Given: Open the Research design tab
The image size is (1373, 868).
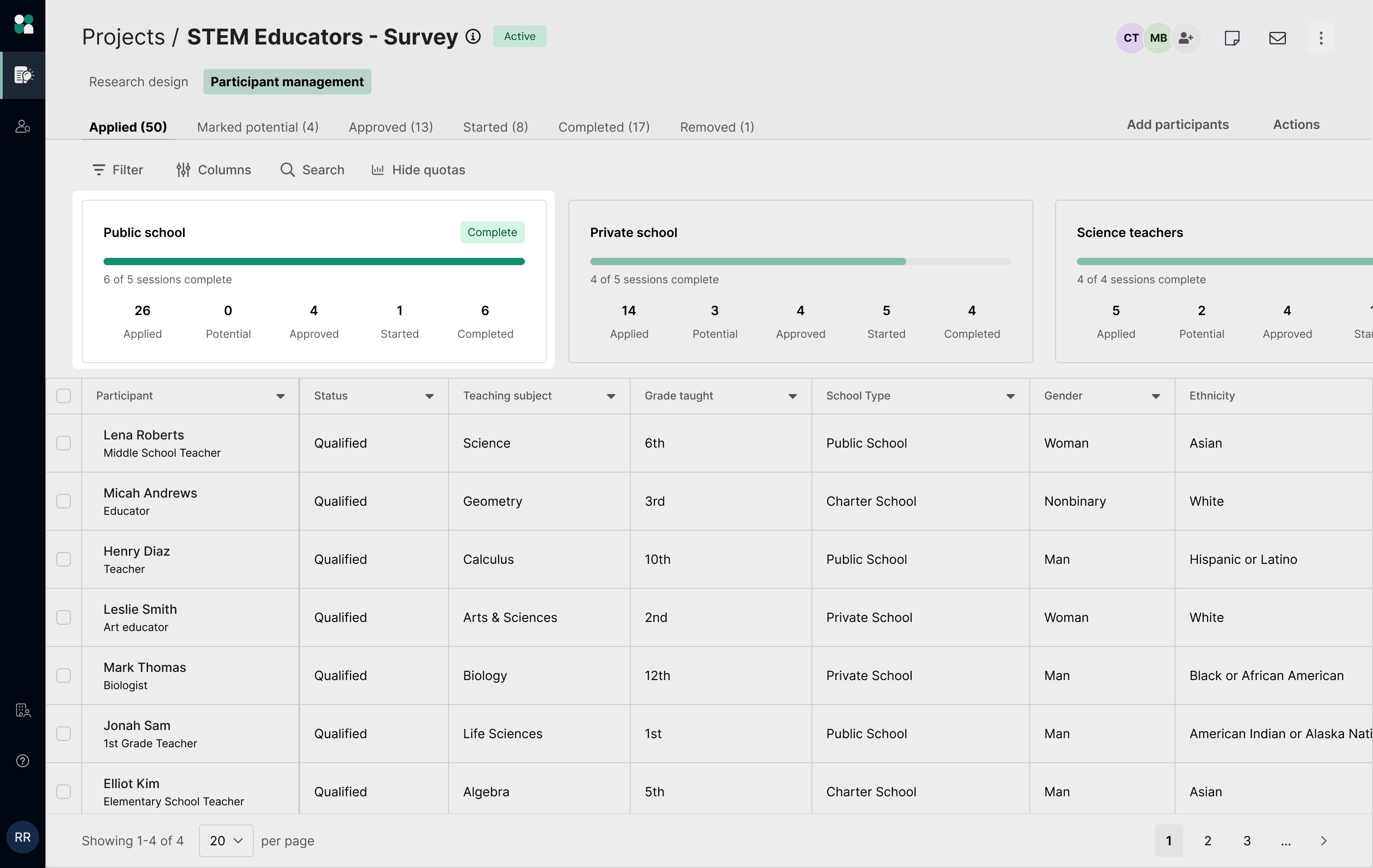Looking at the screenshot, I should tap(138, 82).
